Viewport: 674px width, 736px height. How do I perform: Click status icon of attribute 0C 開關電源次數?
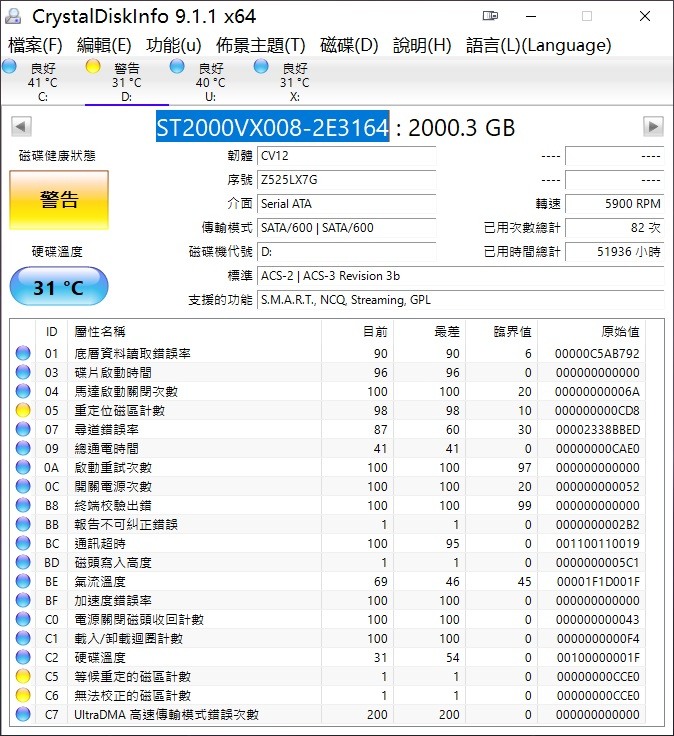(x=23, y=486)
